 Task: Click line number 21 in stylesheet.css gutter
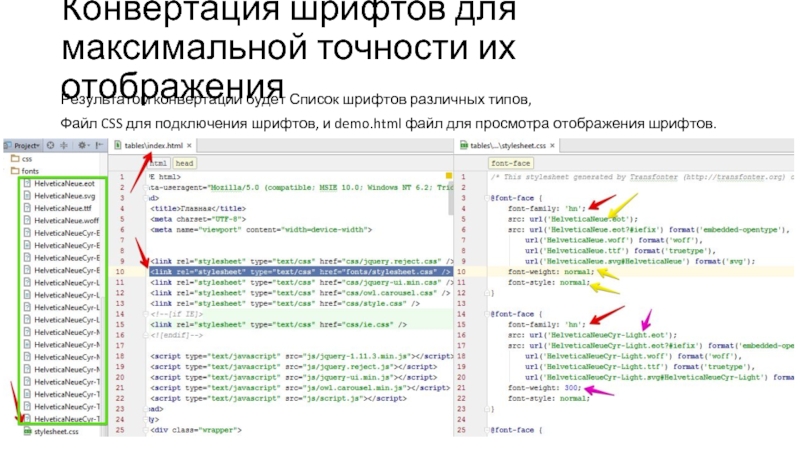coord(461,388)
